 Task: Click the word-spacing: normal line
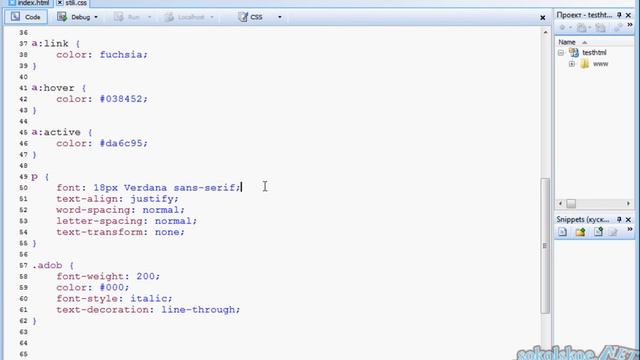click(120, 210)
